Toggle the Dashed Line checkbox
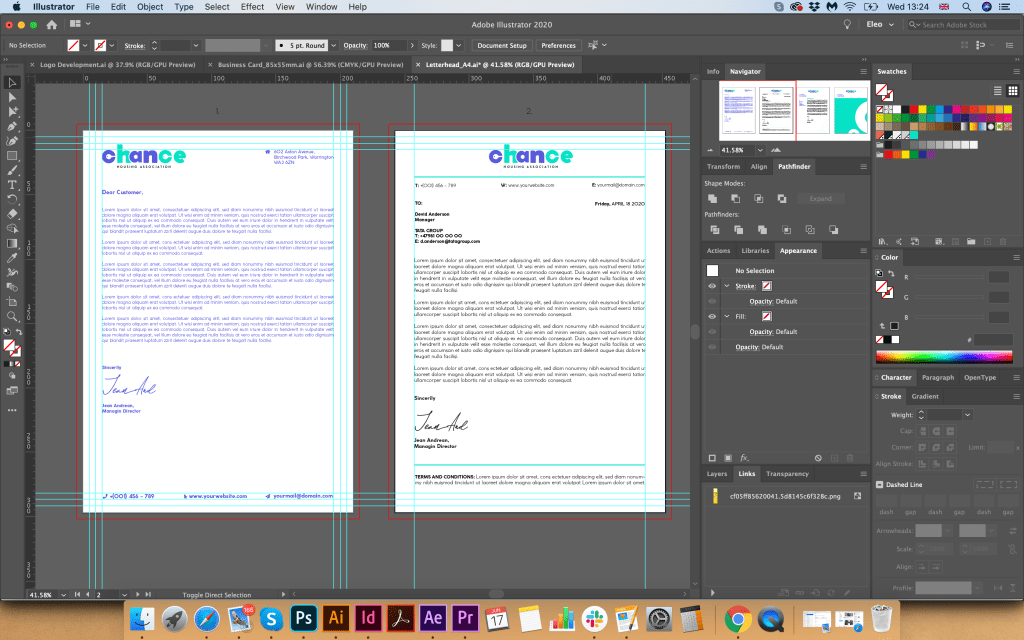This screenshot has height=640, width=1024. tap(879, 485)
